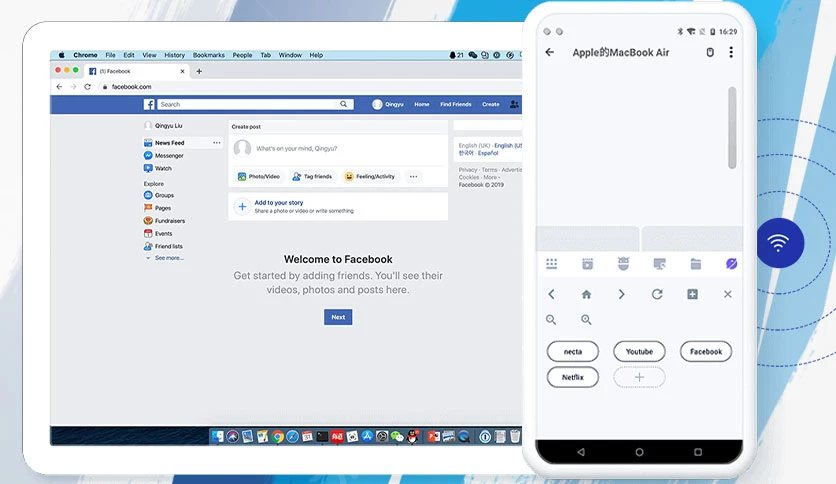Open the Chrome menu in macOS menu bar
This screenshot has height=484, width=836.
(x=85, y=55)
